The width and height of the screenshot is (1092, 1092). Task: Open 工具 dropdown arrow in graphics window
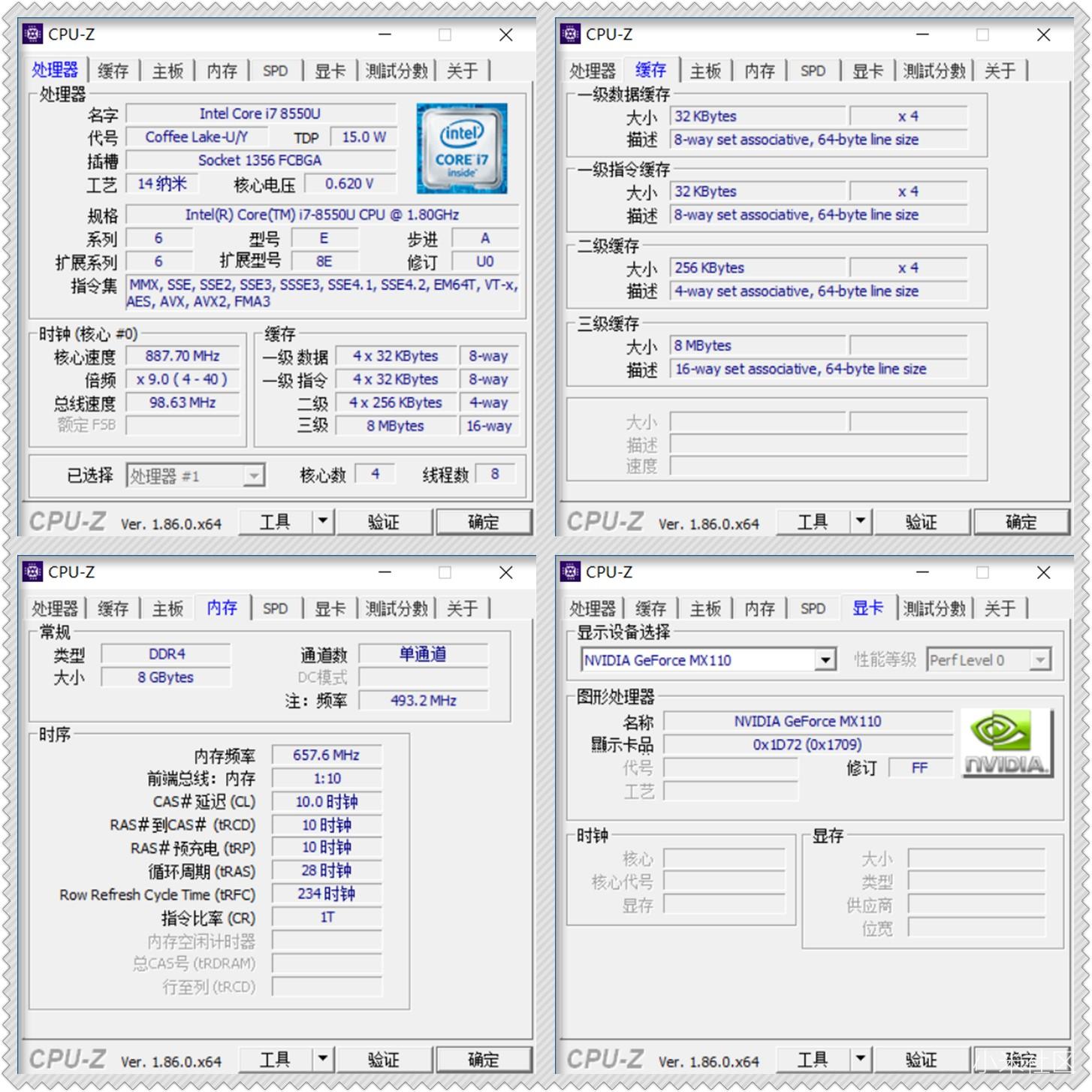coord(861,1059)
